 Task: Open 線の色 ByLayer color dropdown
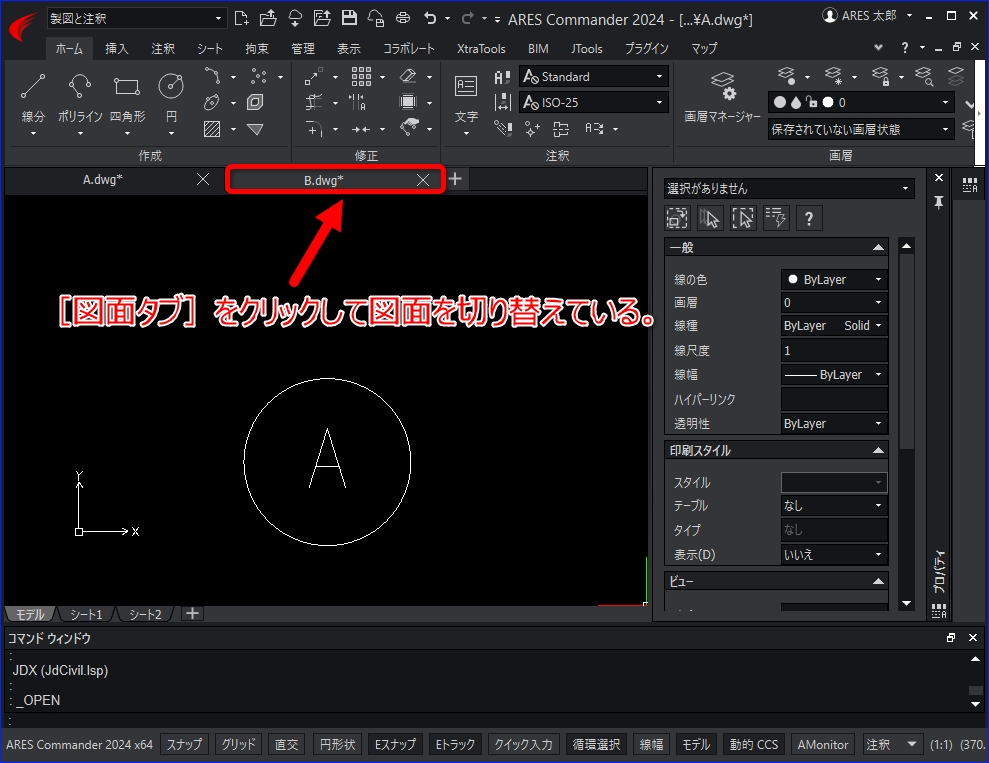pyautogui.click(x=834, y=279)
